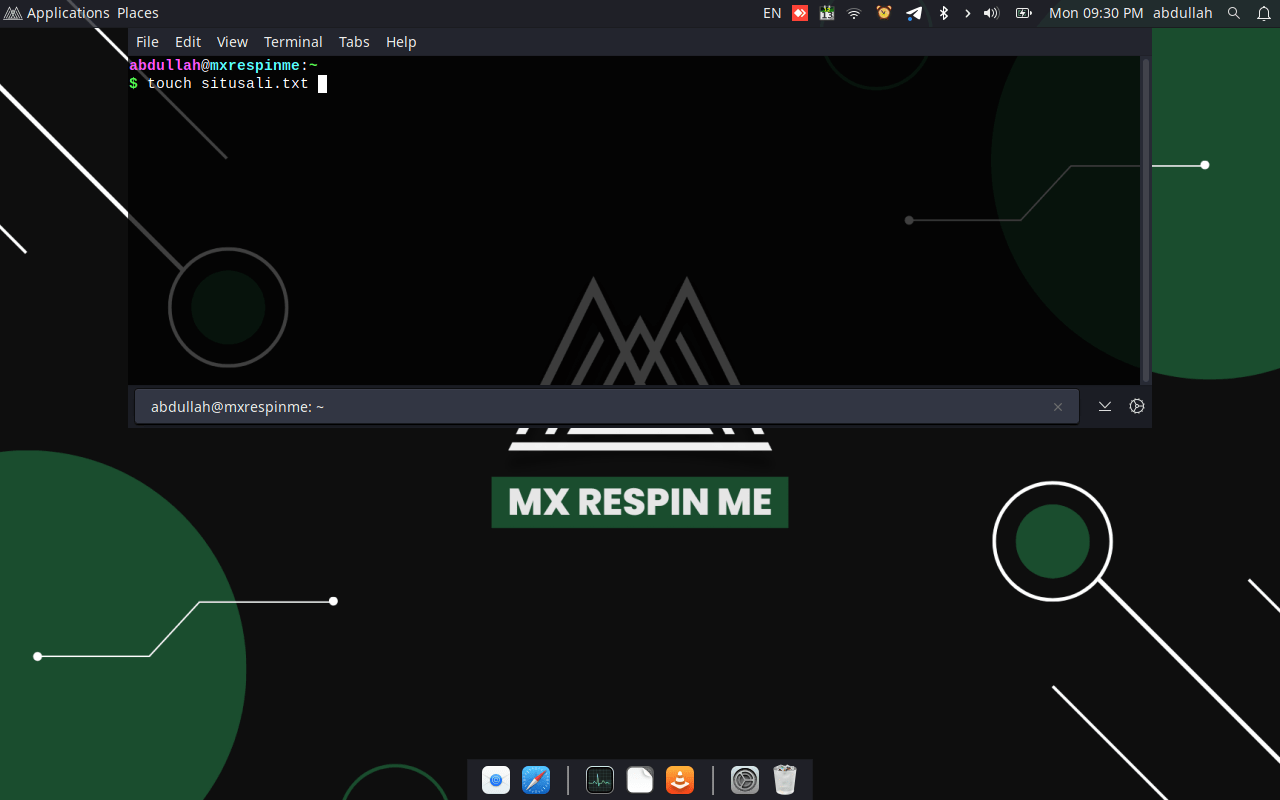Click the round icon beside the tab list arrow
The width and height of the screenshot is (1280, 800).
pyautogui.click(x=1137, y=406)
